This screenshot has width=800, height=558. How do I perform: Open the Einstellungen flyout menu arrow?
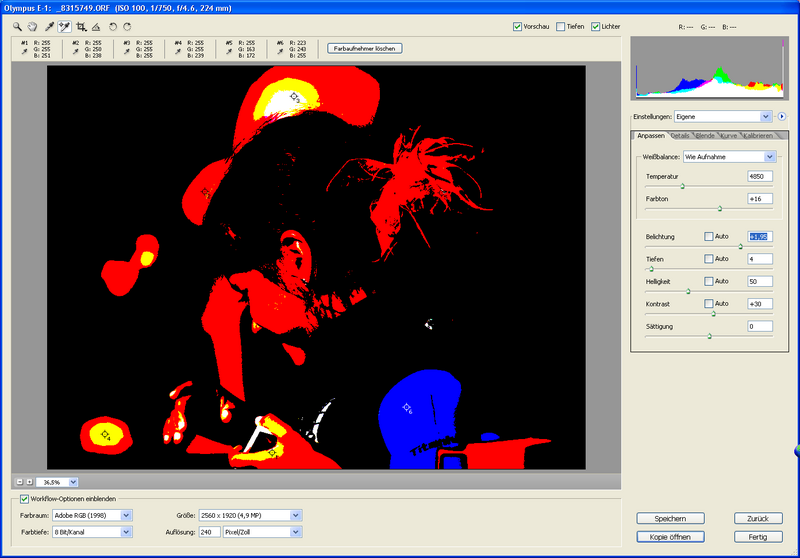click(x=782, y=117)
